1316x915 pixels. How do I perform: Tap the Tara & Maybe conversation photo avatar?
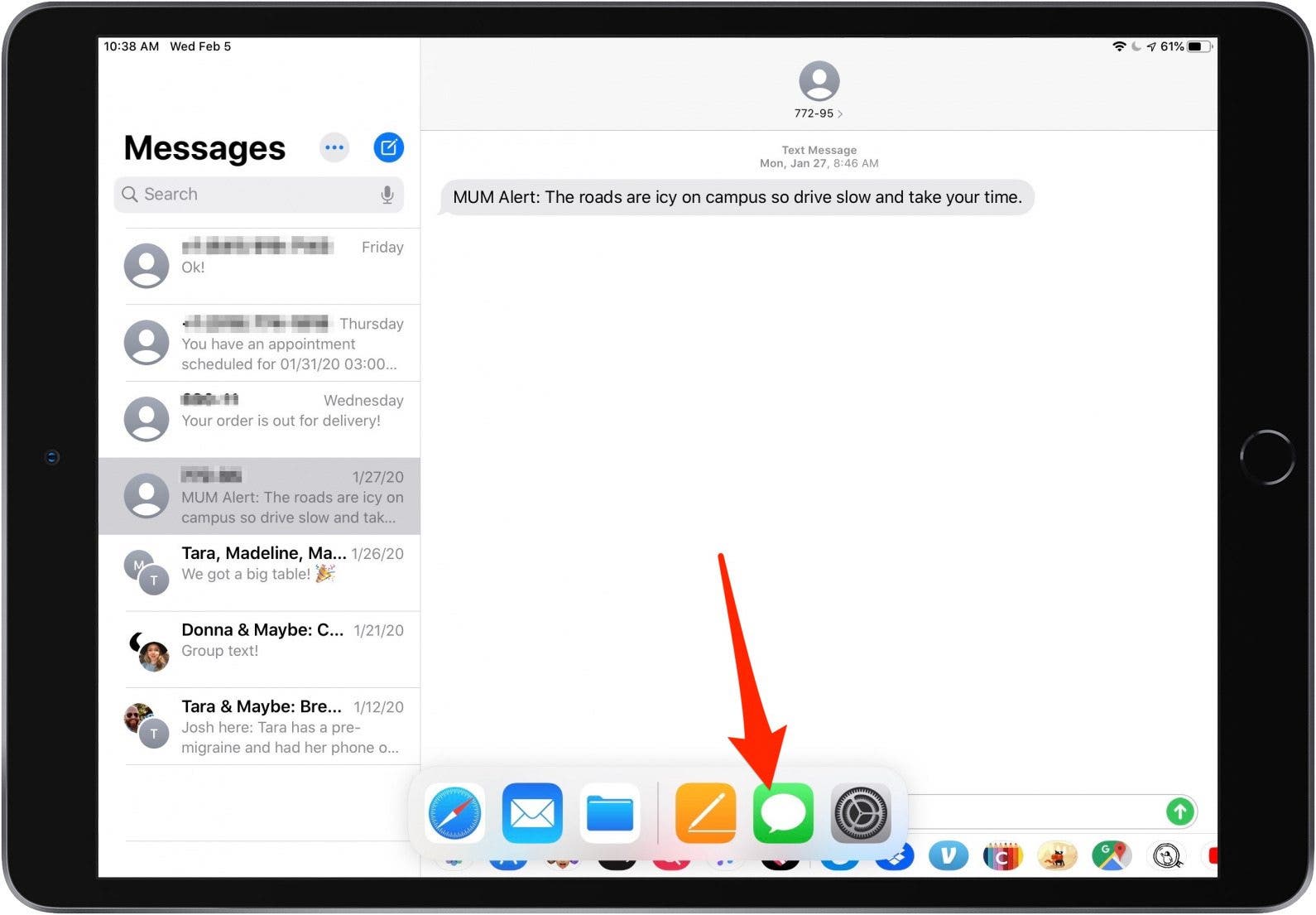146,725
